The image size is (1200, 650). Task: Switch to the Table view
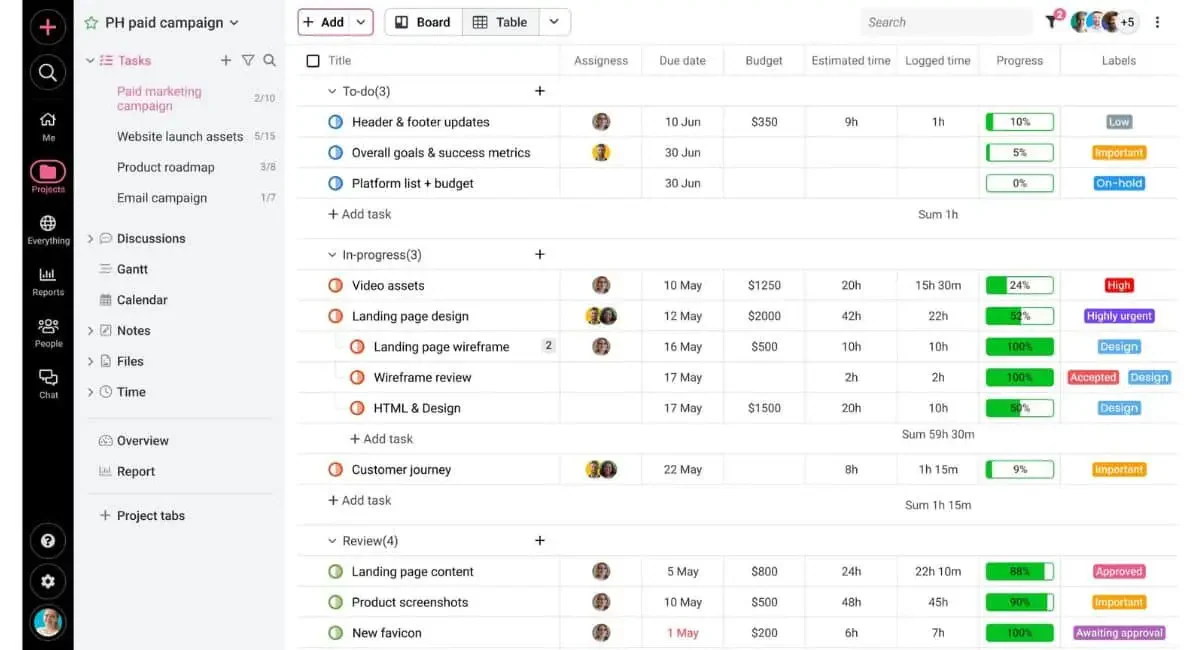pyautogui.click(x=500, y=22)
